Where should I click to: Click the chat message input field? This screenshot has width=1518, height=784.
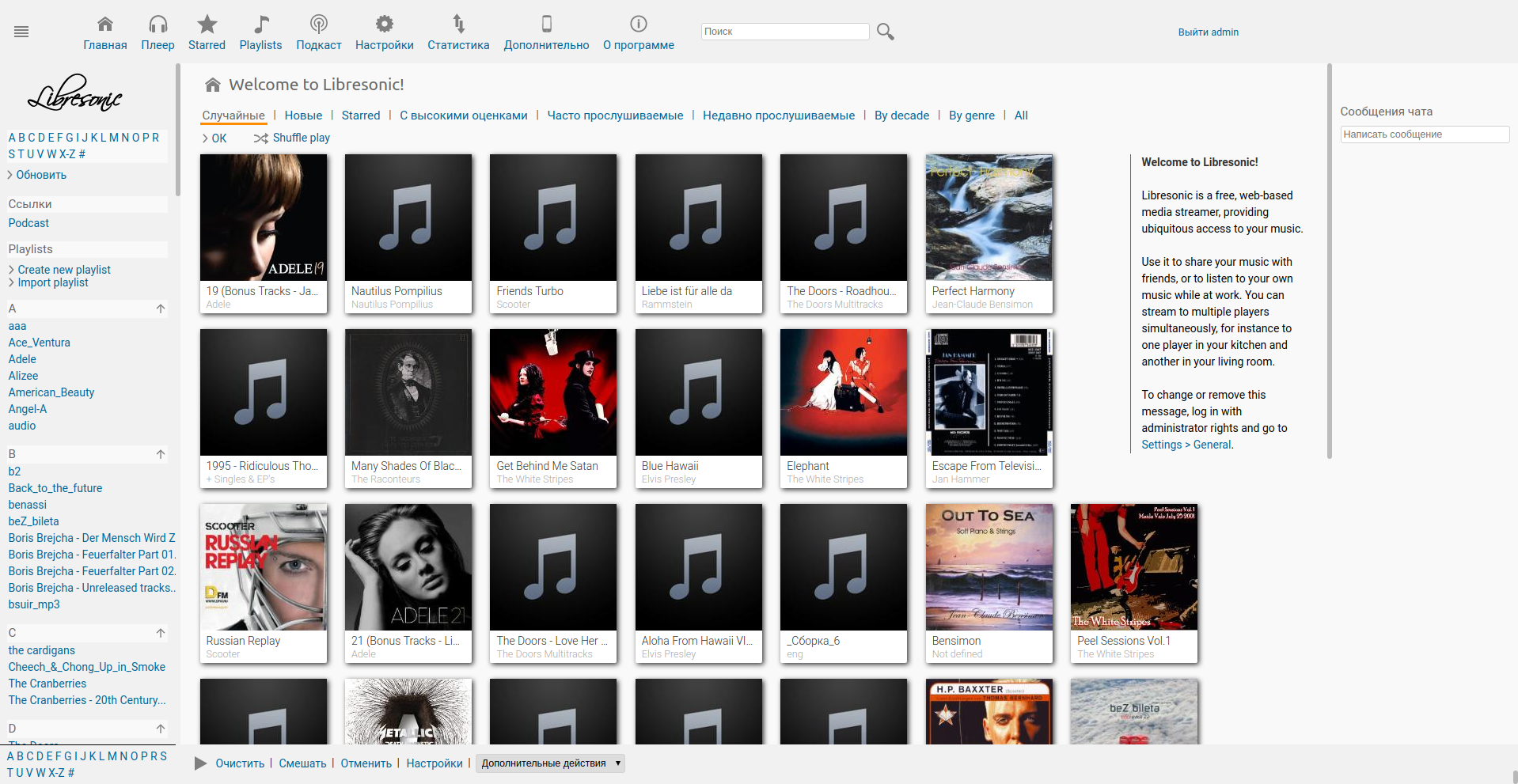[1424, 134]
